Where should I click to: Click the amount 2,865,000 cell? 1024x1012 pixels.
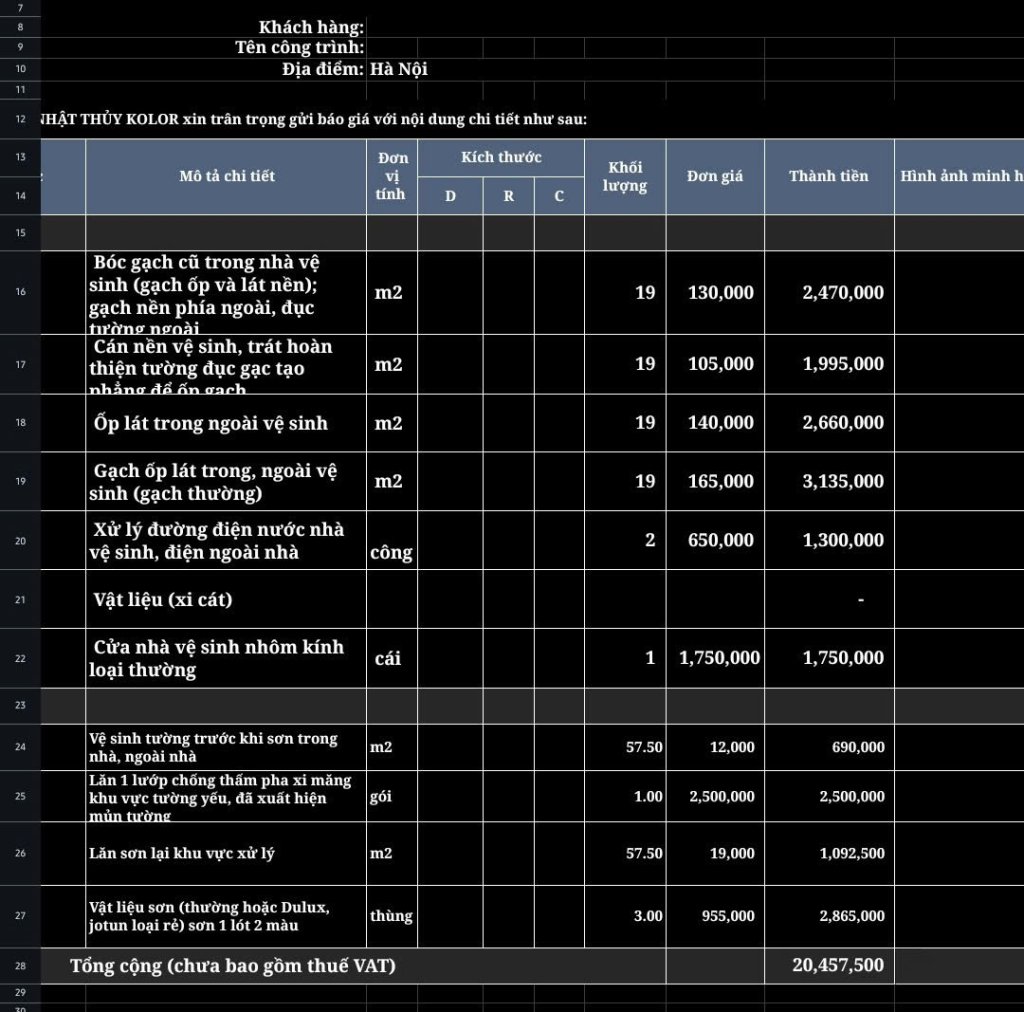coord(829,916)
